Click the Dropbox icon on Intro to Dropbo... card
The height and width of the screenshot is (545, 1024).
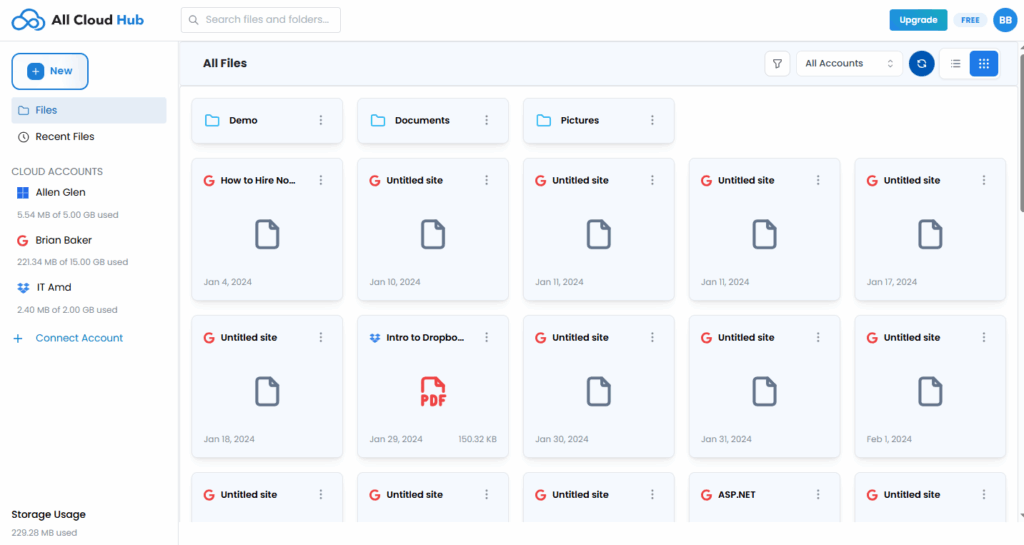tap(375, 338)
